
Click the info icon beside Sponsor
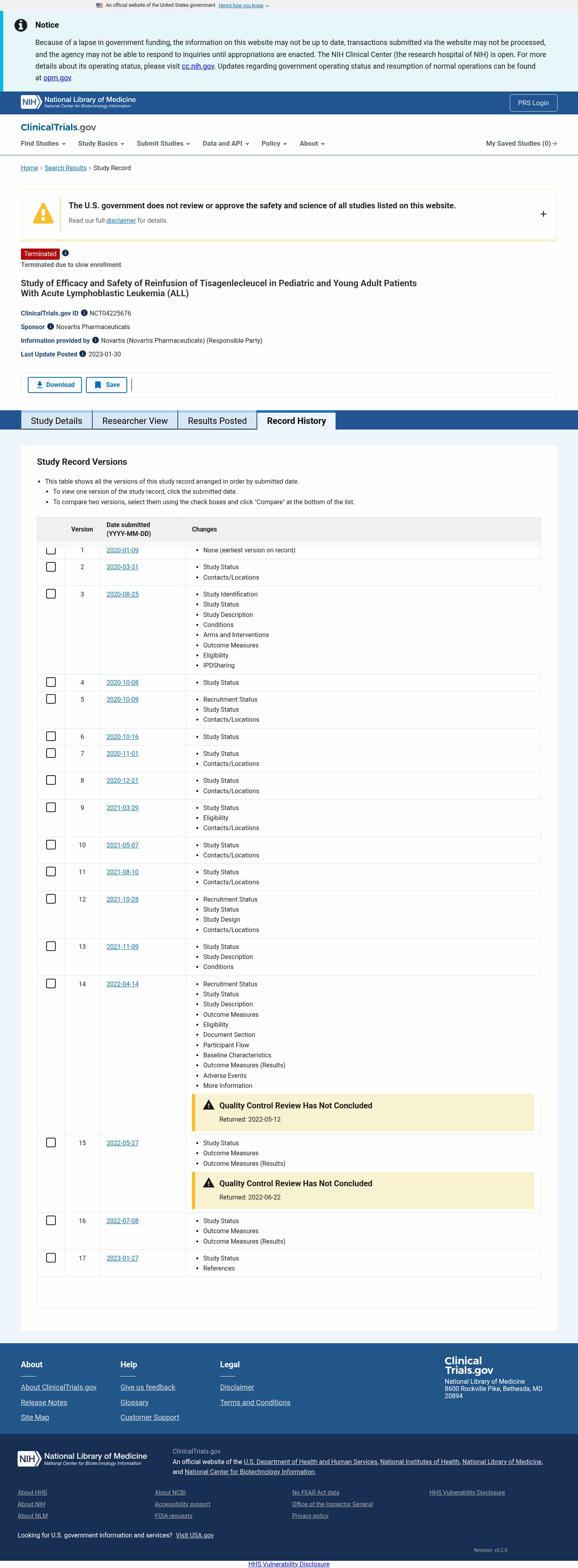(51, 327)
